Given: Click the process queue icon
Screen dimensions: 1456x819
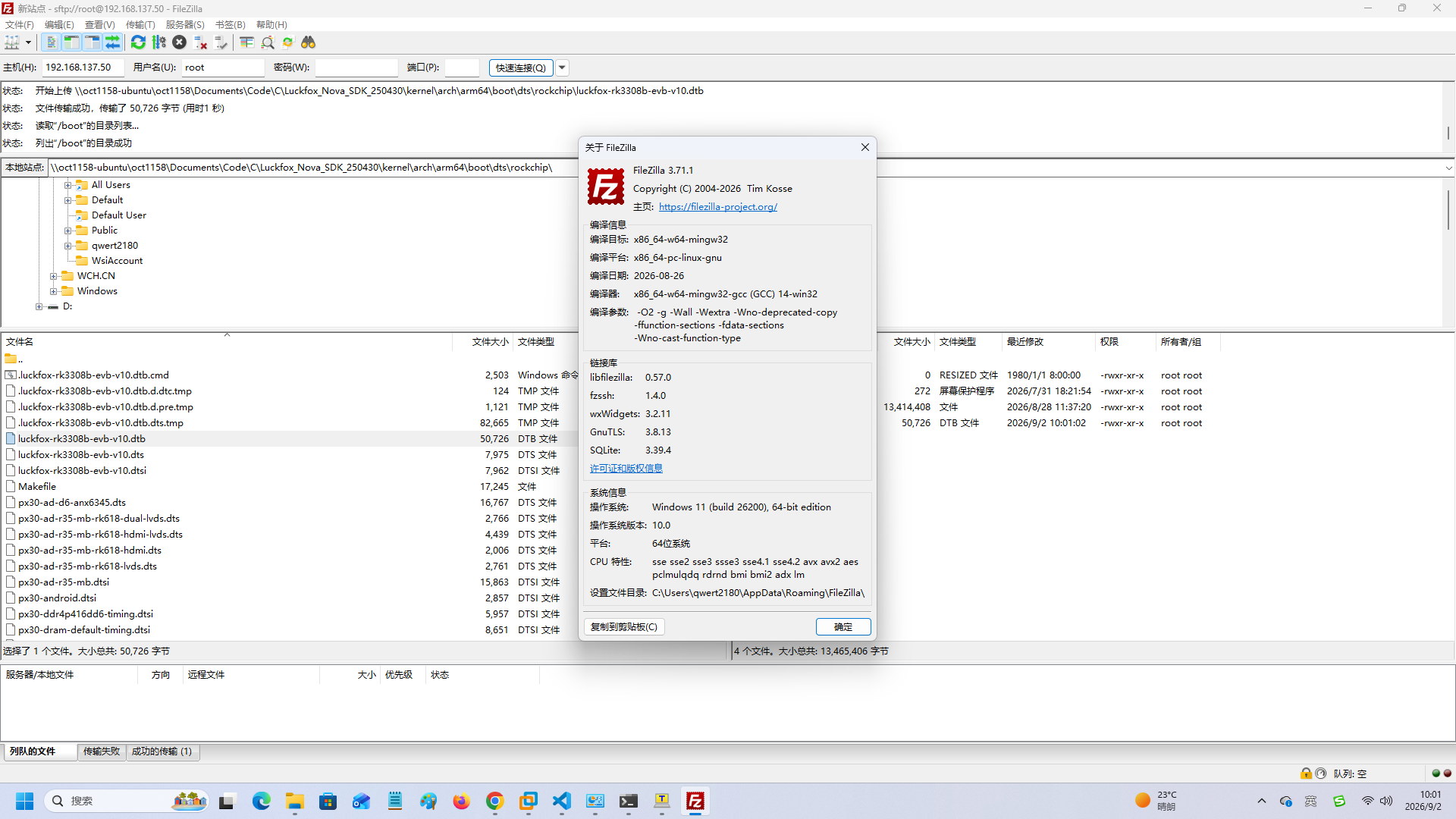Looking at the screenshot, I should (x=158, y=42).
